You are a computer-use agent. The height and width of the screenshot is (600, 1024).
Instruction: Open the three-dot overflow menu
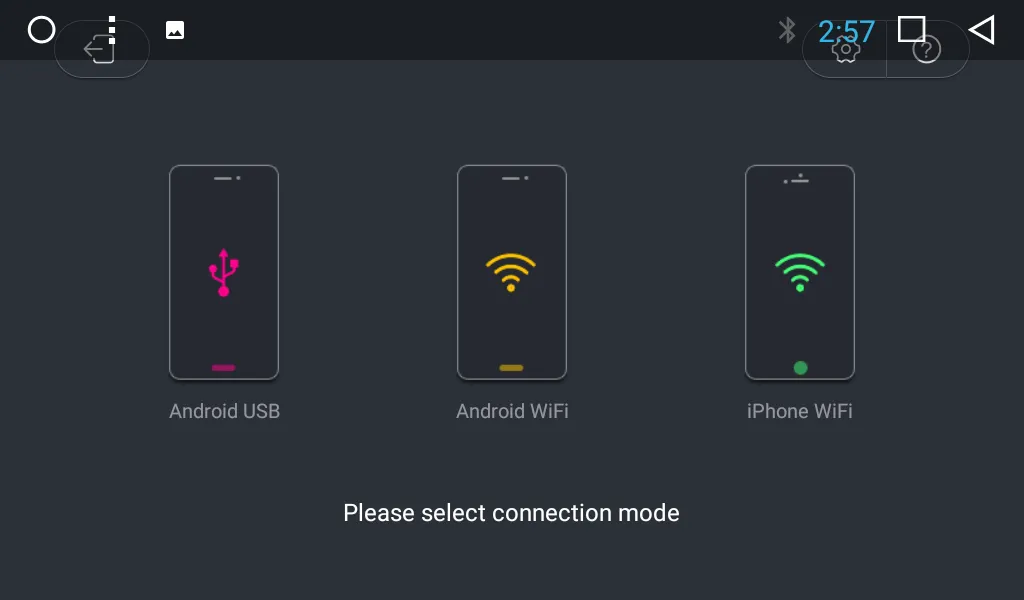tap(112, 29)
